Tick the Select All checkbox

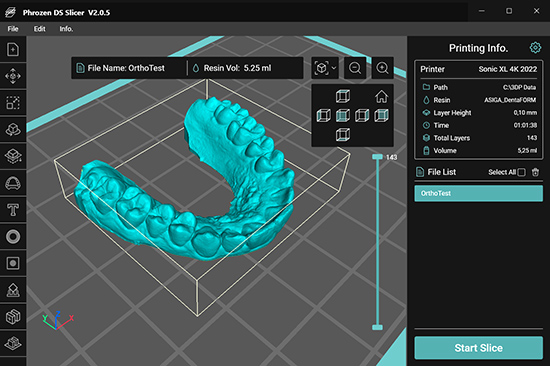[x=522, y=172]
